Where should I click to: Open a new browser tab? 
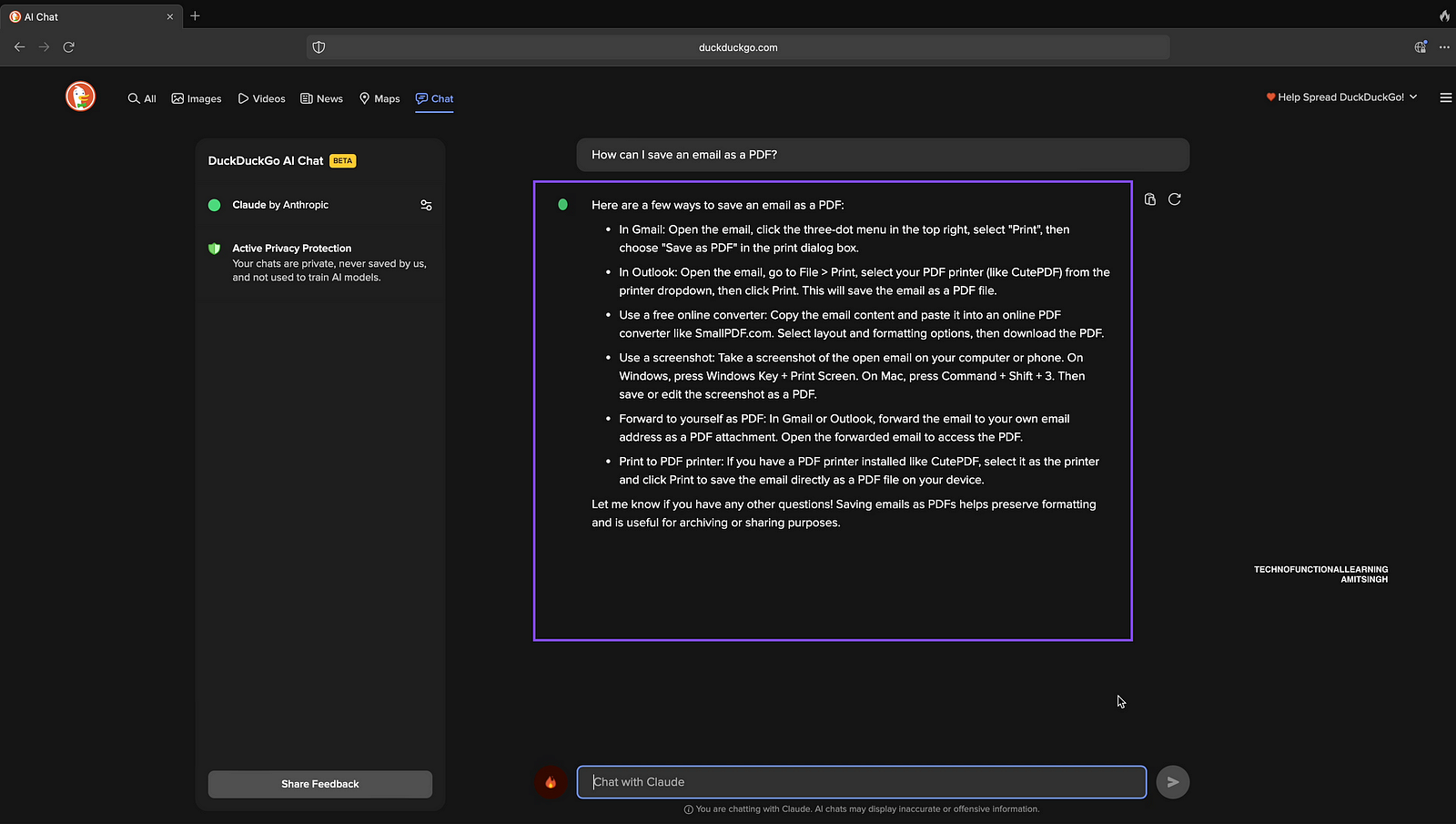coord(195,16)
